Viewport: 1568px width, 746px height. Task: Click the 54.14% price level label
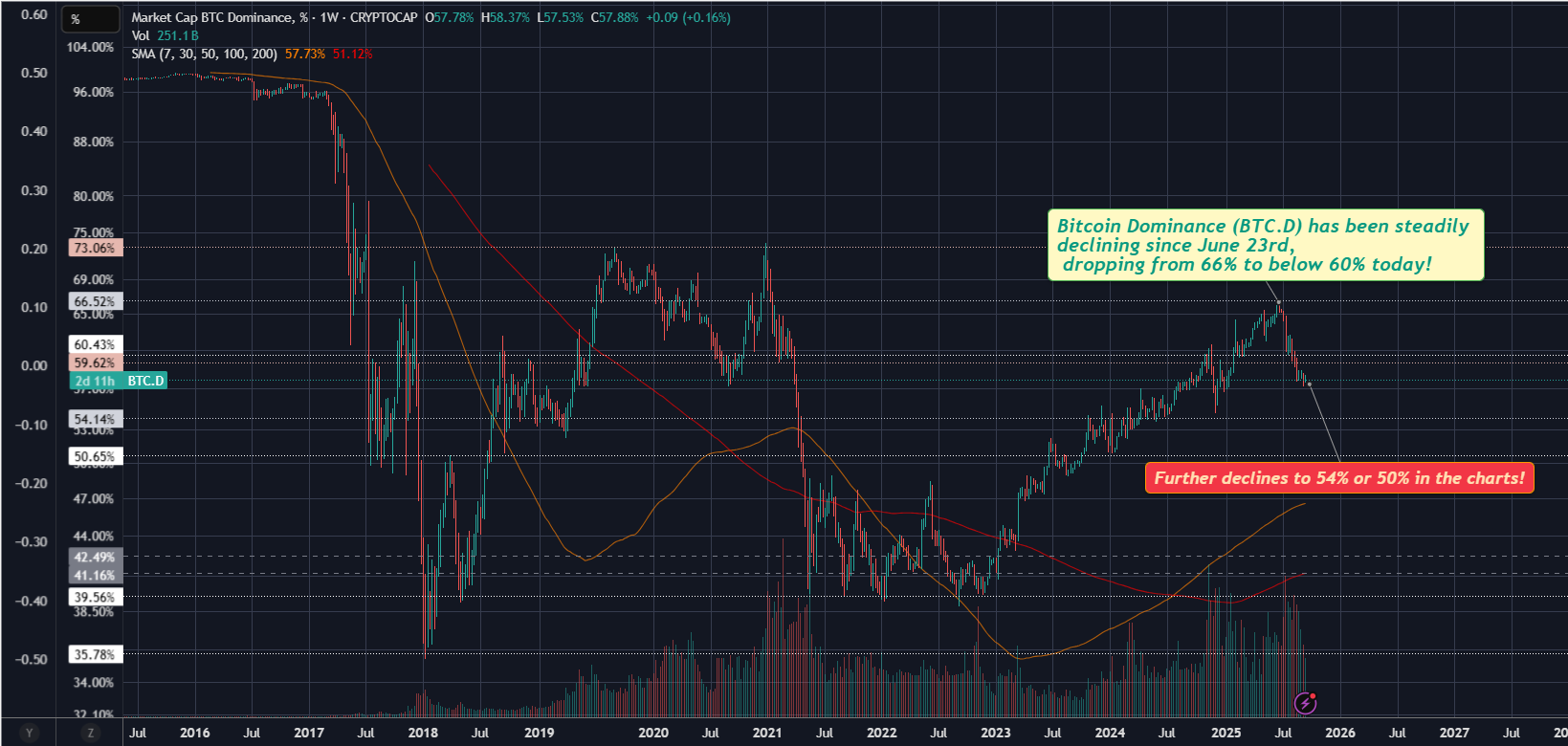(x=95, y=419)
